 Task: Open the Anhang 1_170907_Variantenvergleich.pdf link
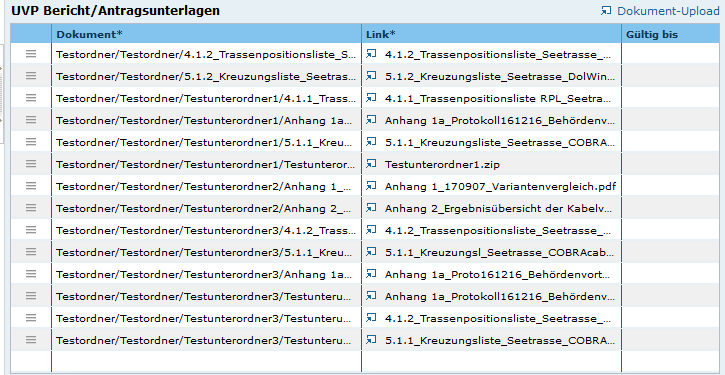(x=500, y=187)
